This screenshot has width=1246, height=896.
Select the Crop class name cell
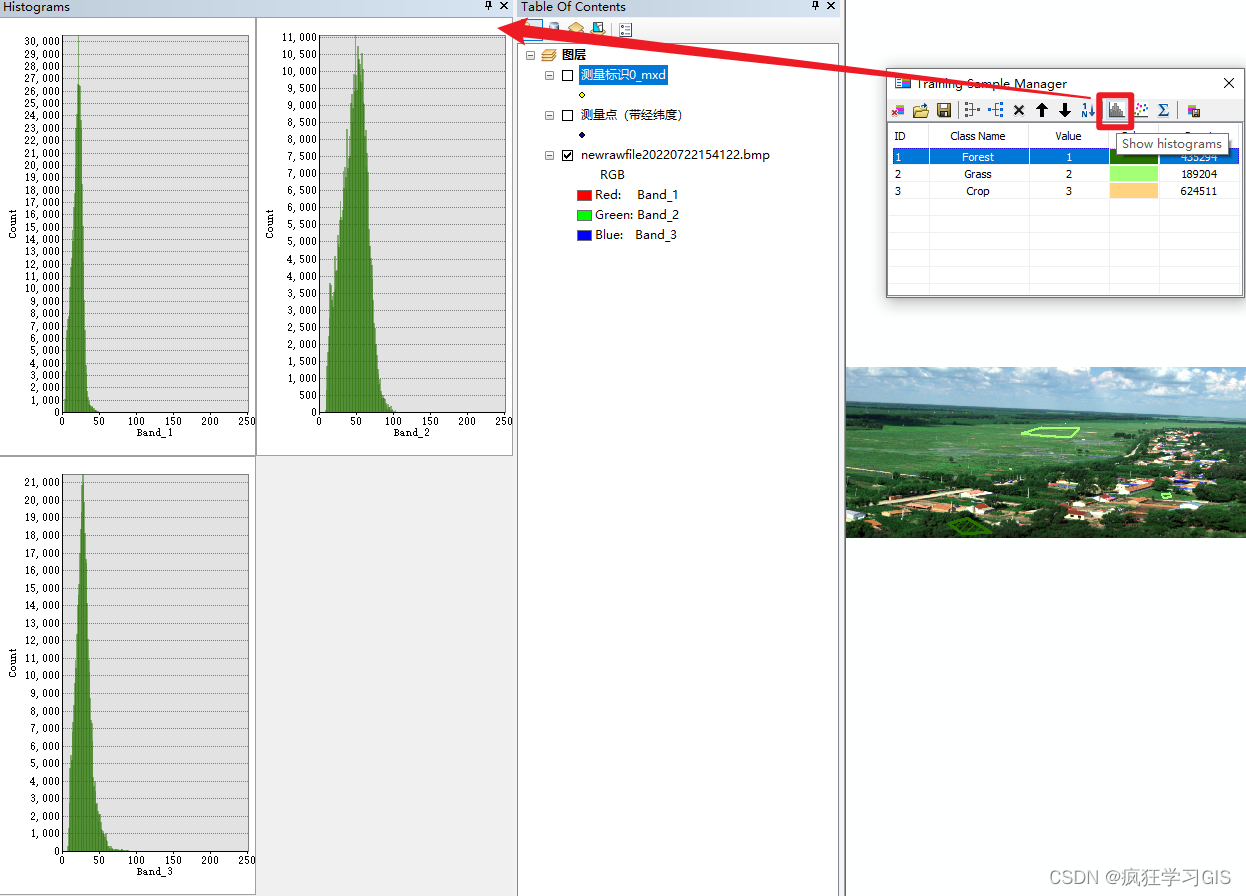pos(978,191)
